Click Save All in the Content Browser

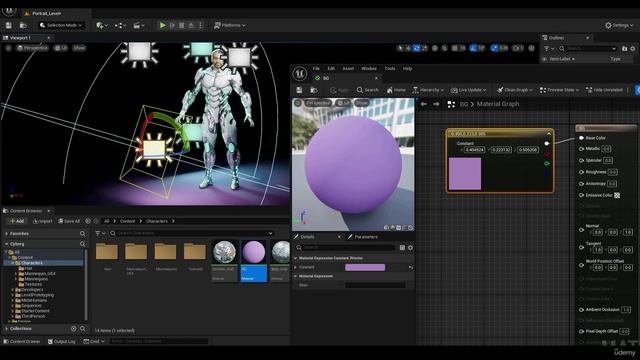pos(69,221)
